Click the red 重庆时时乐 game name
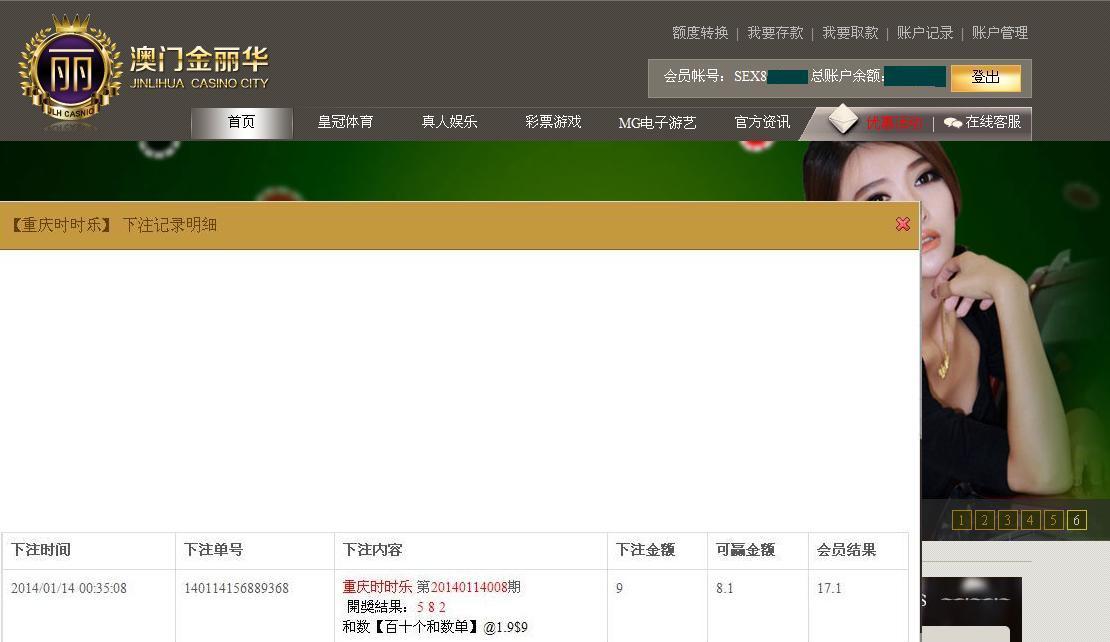The image size is (1110, 642). (x=377, y=587)
